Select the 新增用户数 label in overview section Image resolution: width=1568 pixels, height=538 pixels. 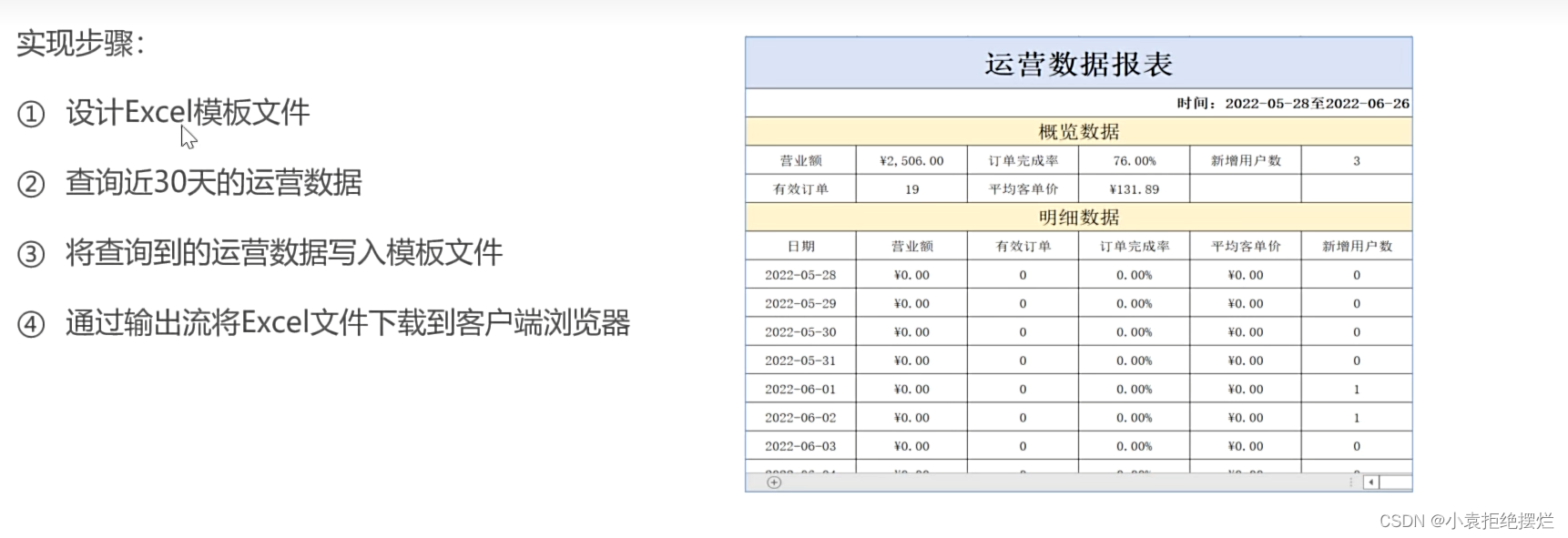(1246, 160)
